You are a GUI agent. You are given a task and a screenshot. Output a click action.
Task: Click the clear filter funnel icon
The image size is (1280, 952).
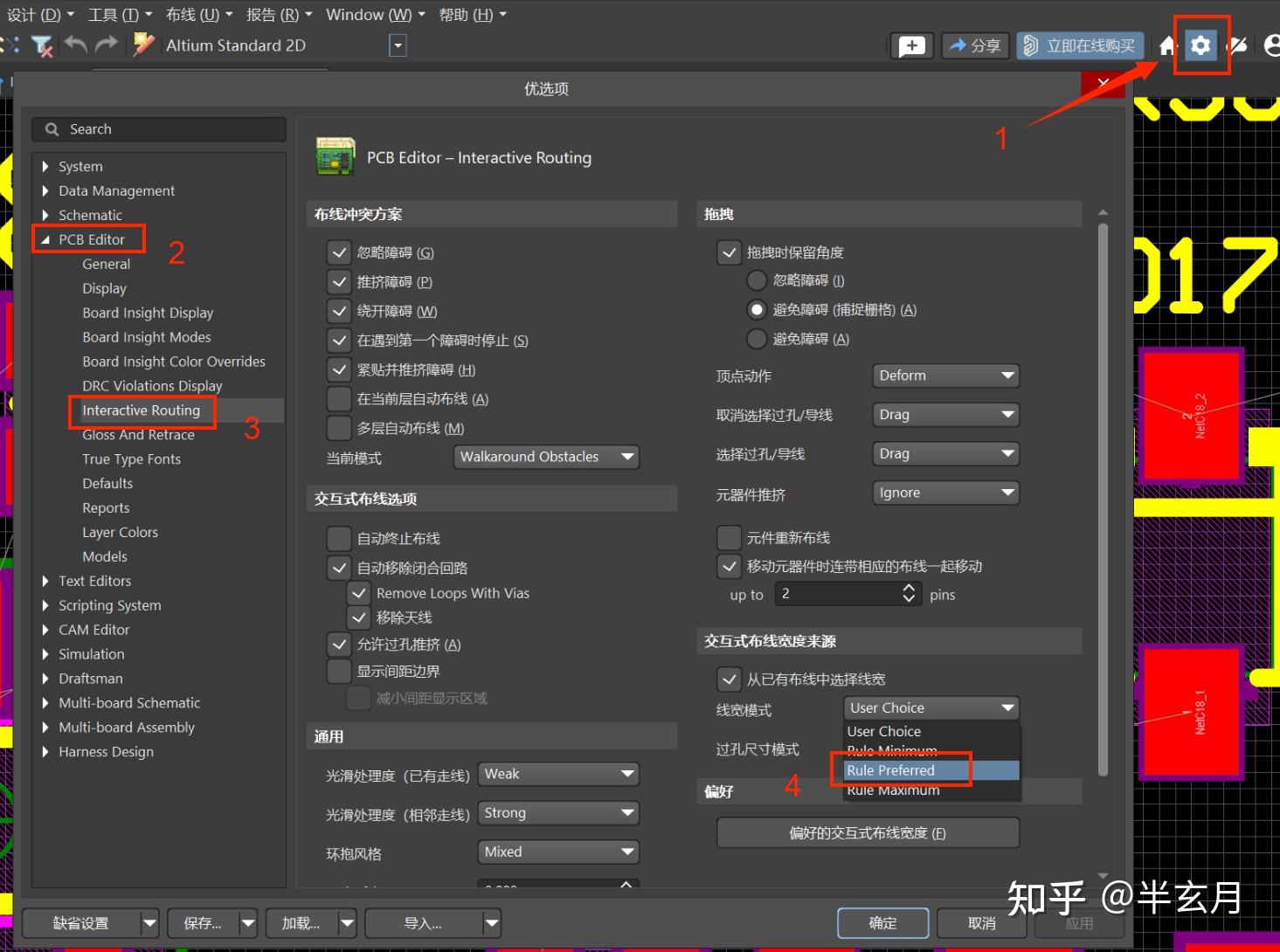[41, 45]
